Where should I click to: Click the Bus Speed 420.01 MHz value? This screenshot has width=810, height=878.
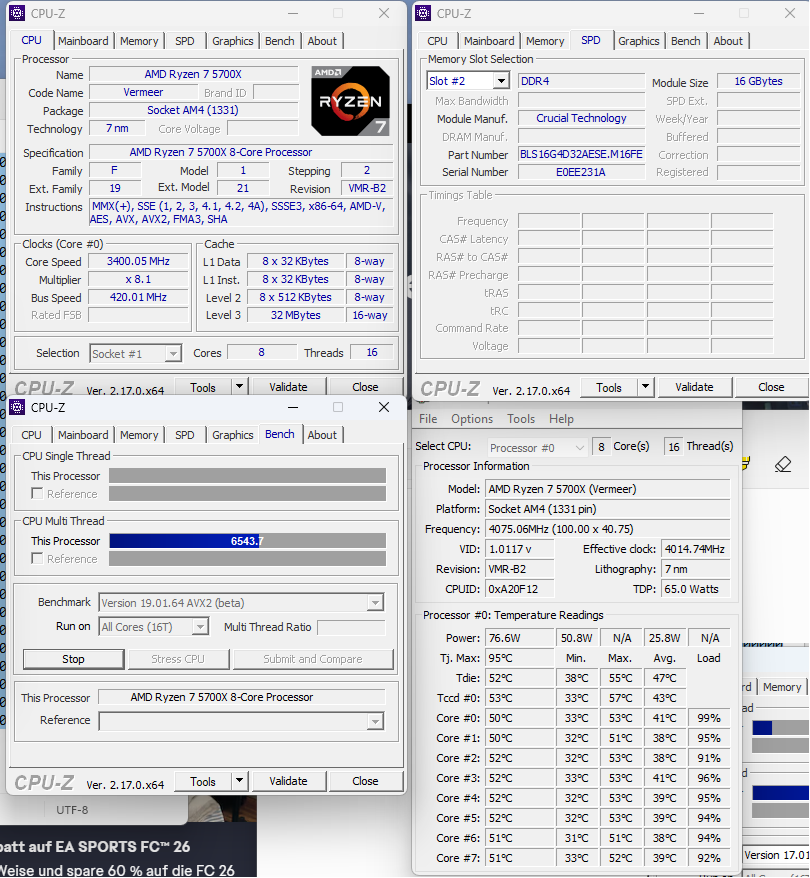pyautogui.click(x=138, y=297)
